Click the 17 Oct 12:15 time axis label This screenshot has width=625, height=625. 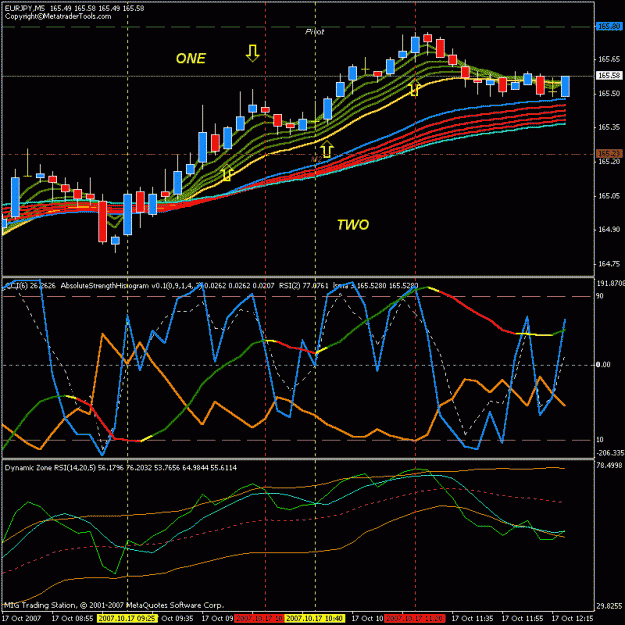pyautogui.click(x=572, y=619)
